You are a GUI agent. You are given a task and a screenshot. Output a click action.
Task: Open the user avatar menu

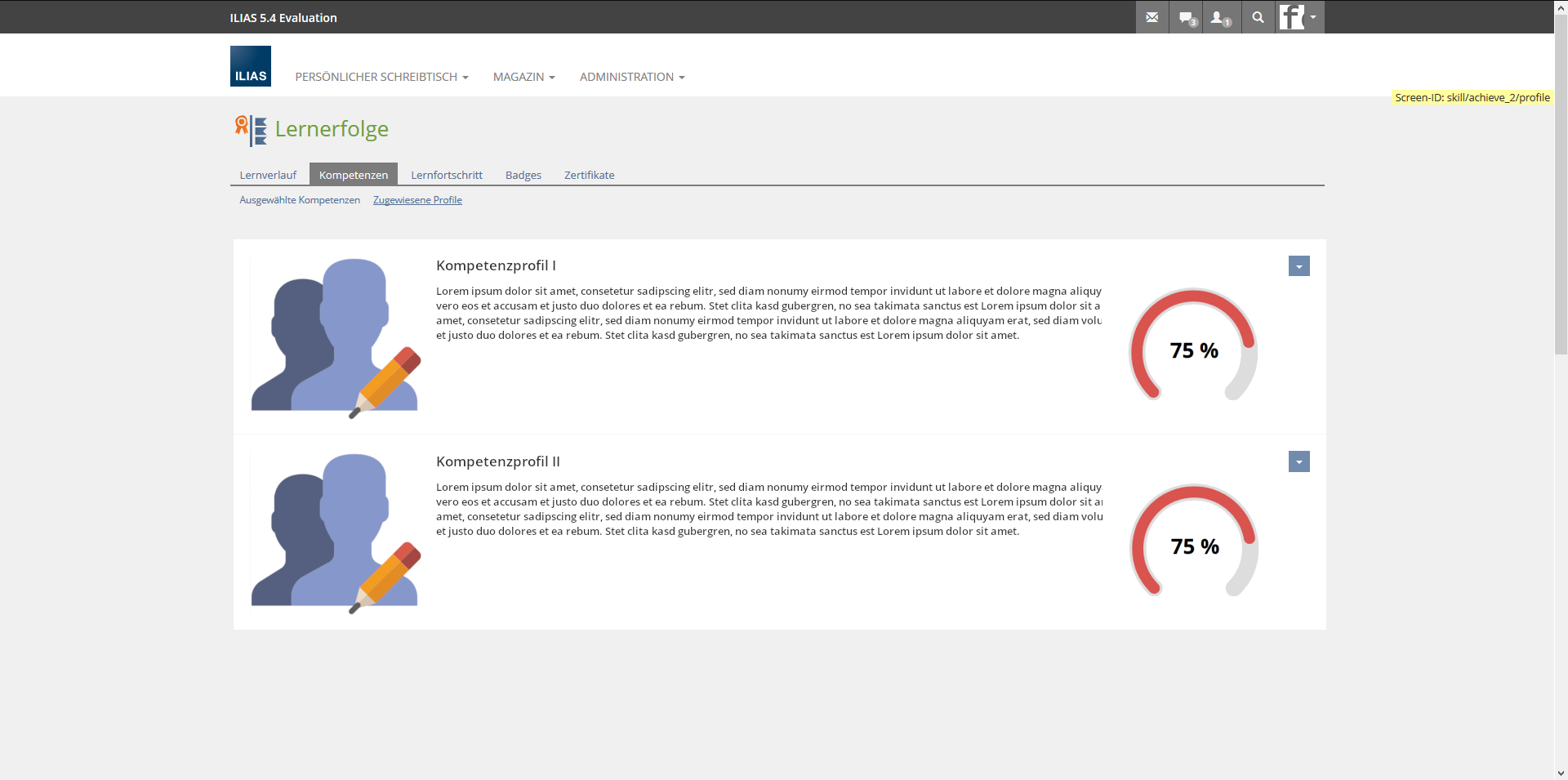click(x=1298, y=17)
